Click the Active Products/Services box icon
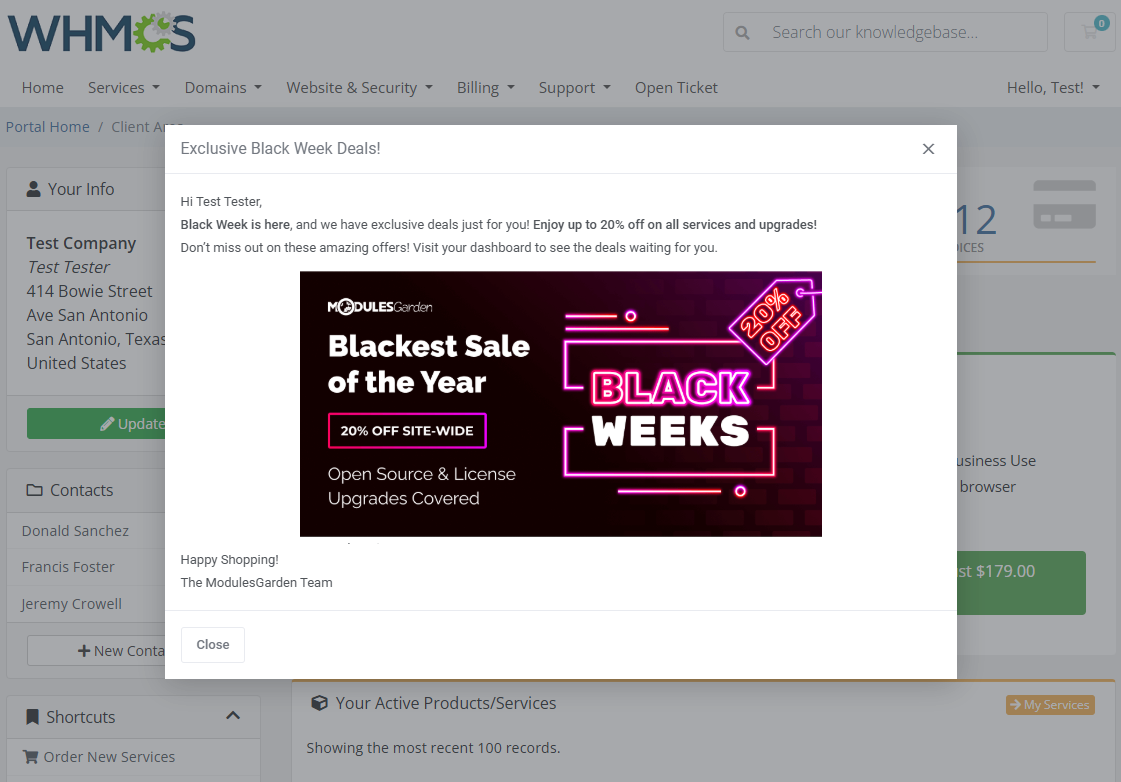Viewport: 1121px width, 782px height. pyautogui.click(x=320, y=703)
